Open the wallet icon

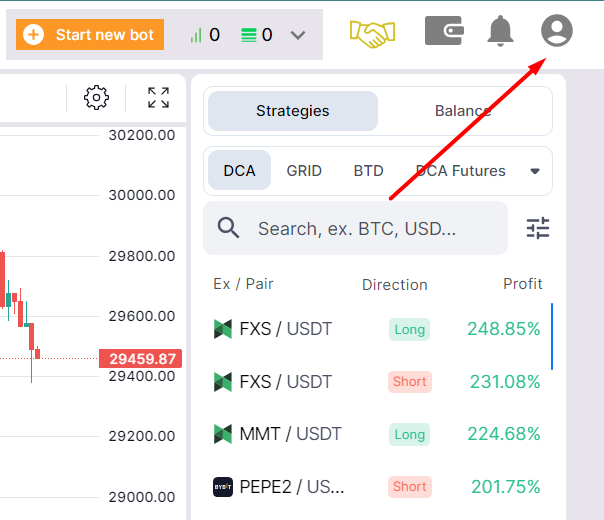coord(443,31)
